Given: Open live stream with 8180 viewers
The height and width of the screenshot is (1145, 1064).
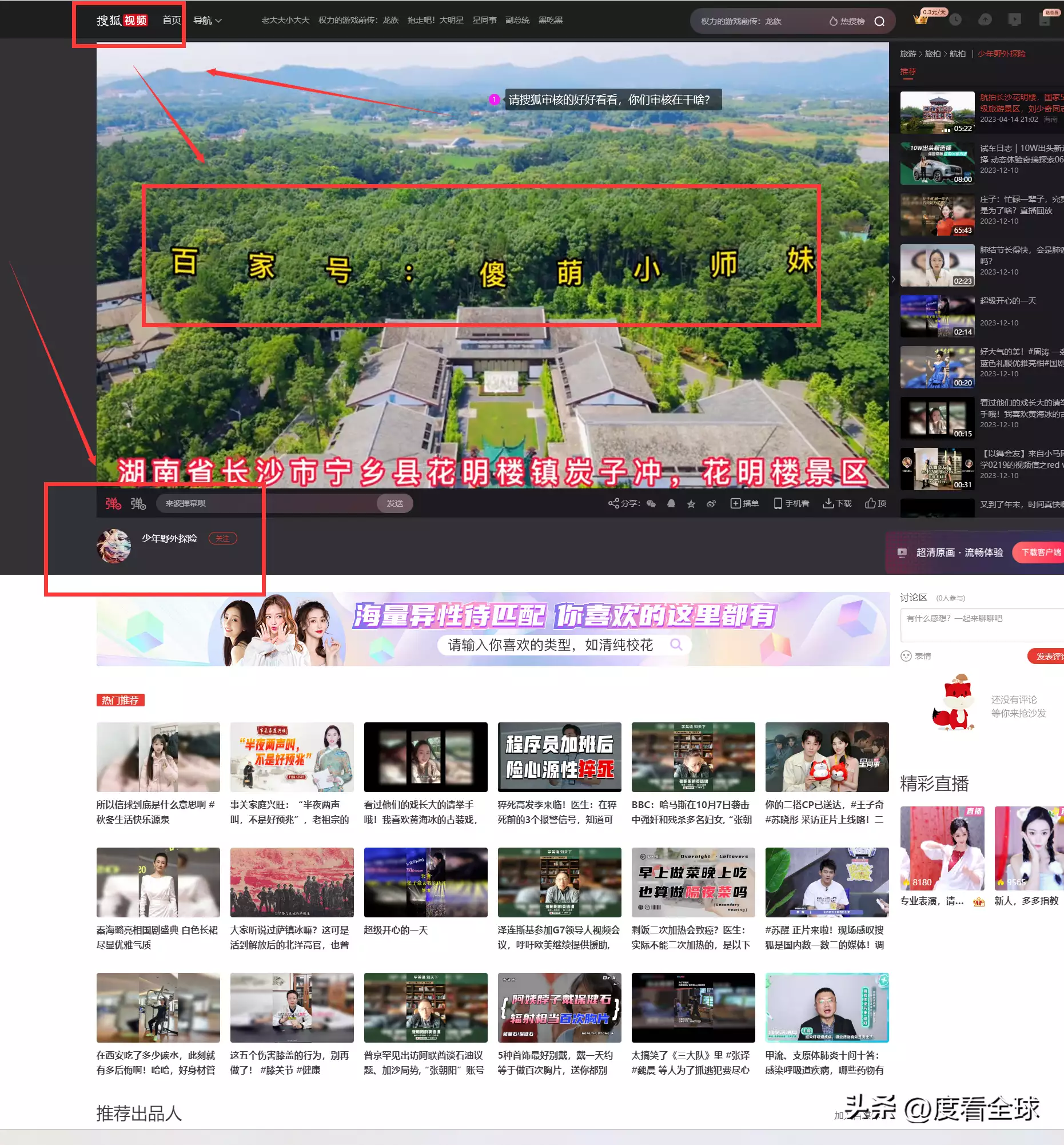Looking at the screenshot, I should 942,848.
